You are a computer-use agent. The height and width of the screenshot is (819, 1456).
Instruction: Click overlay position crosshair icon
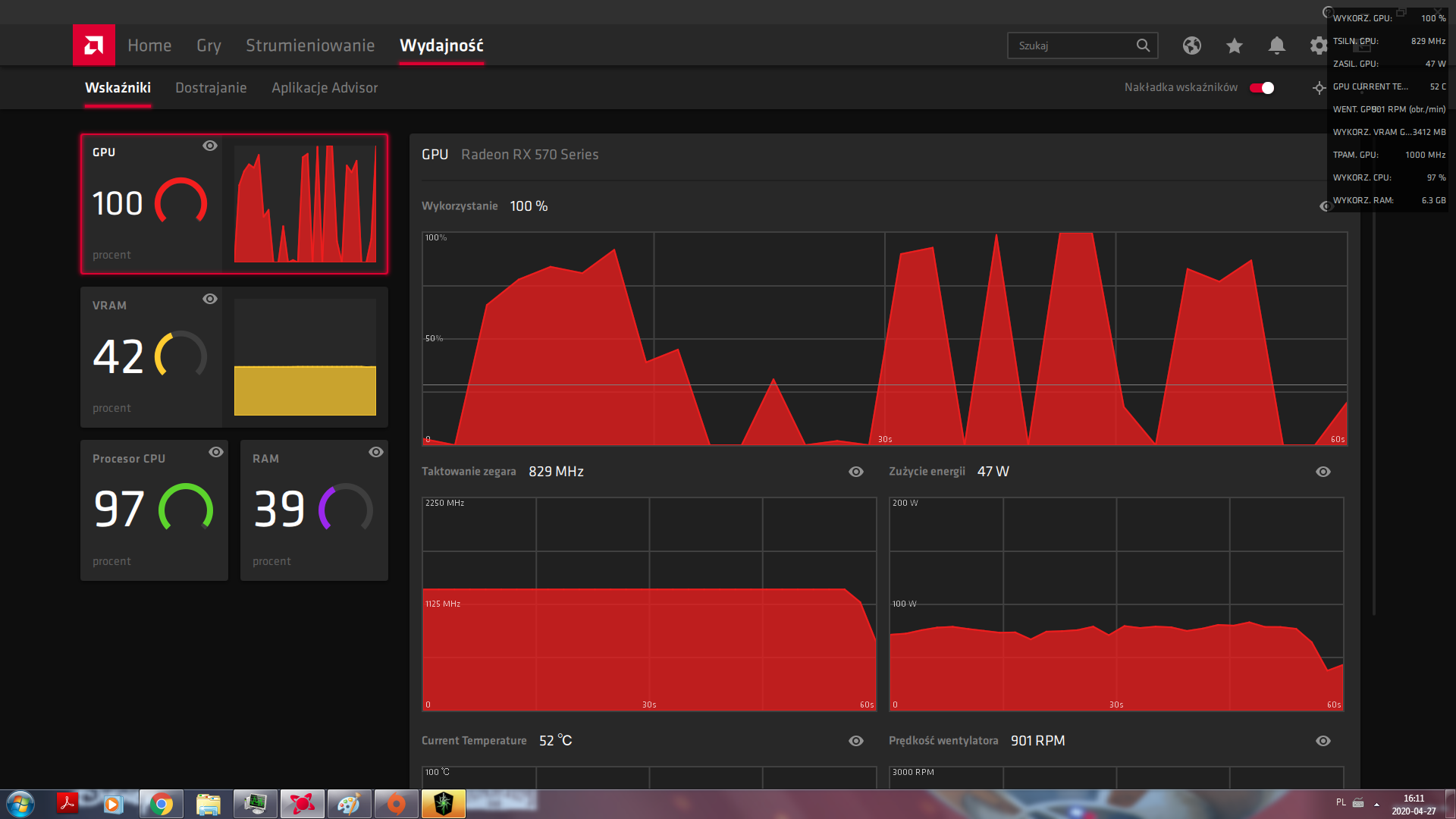(1319, 88)
